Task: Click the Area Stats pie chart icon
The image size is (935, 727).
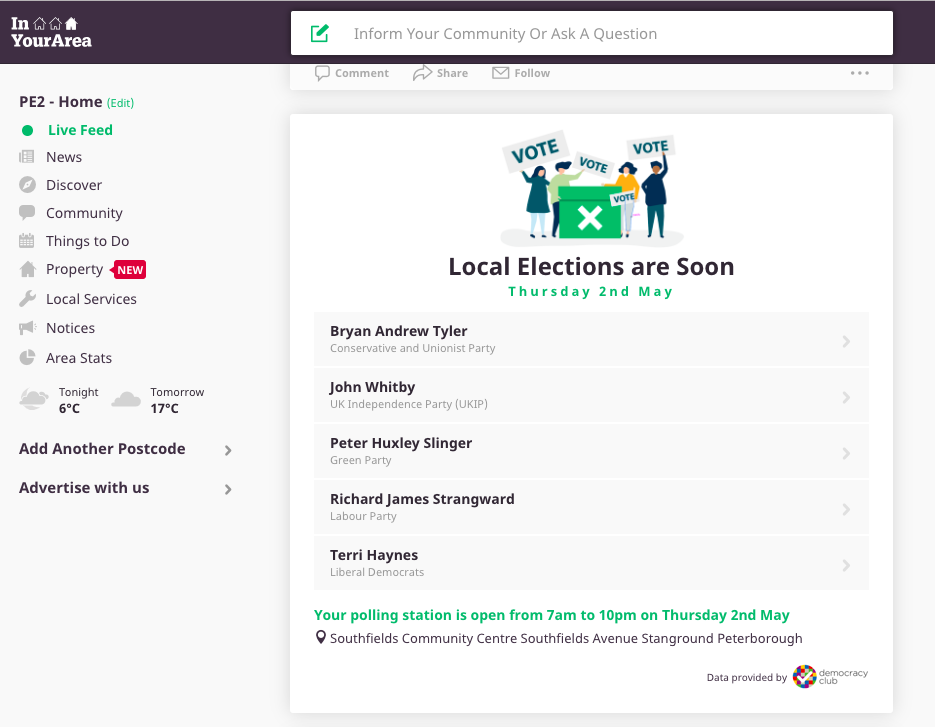Action: tap(27, 358)
